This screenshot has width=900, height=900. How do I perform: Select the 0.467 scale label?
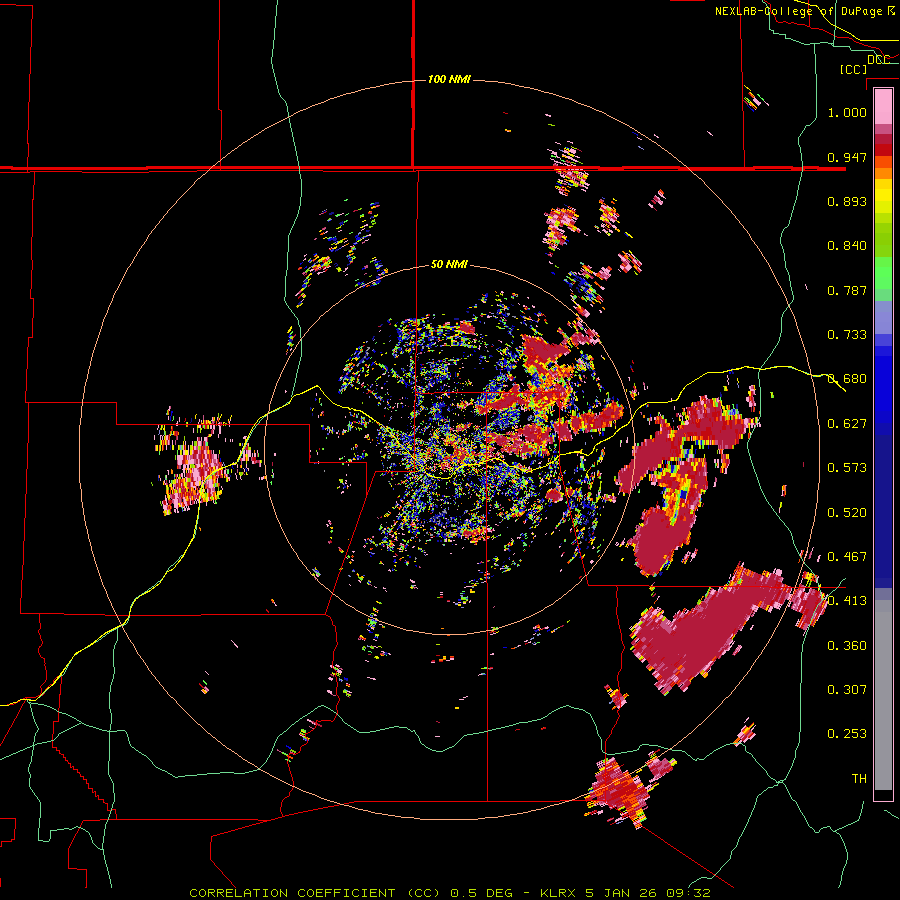point(847,557)
